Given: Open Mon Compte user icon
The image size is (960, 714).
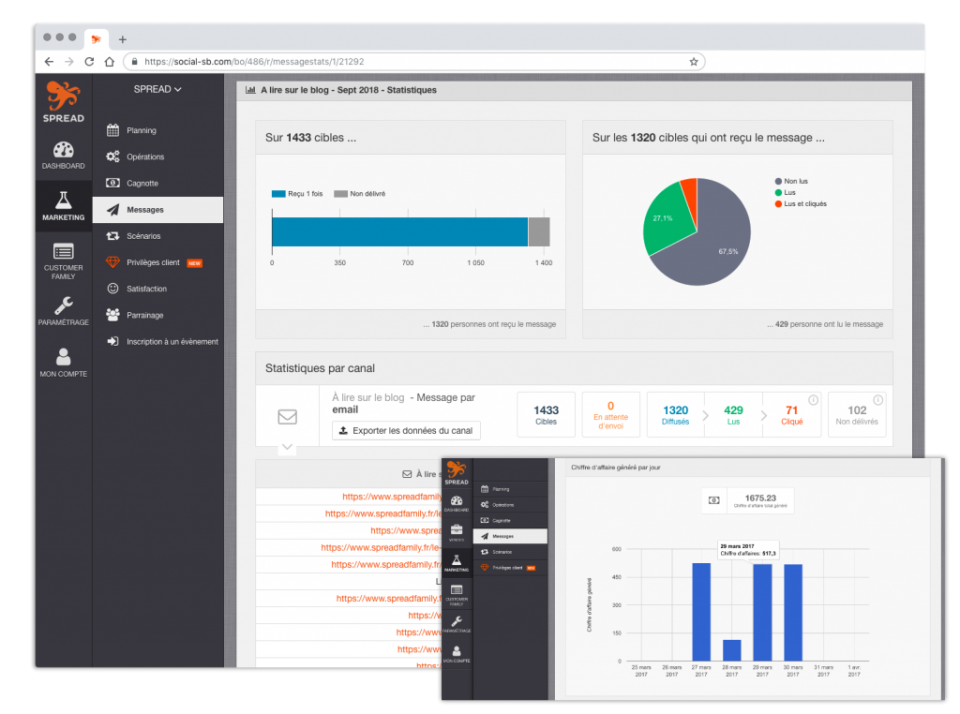Looking at the screenshot, I should (x=63, y=356).
